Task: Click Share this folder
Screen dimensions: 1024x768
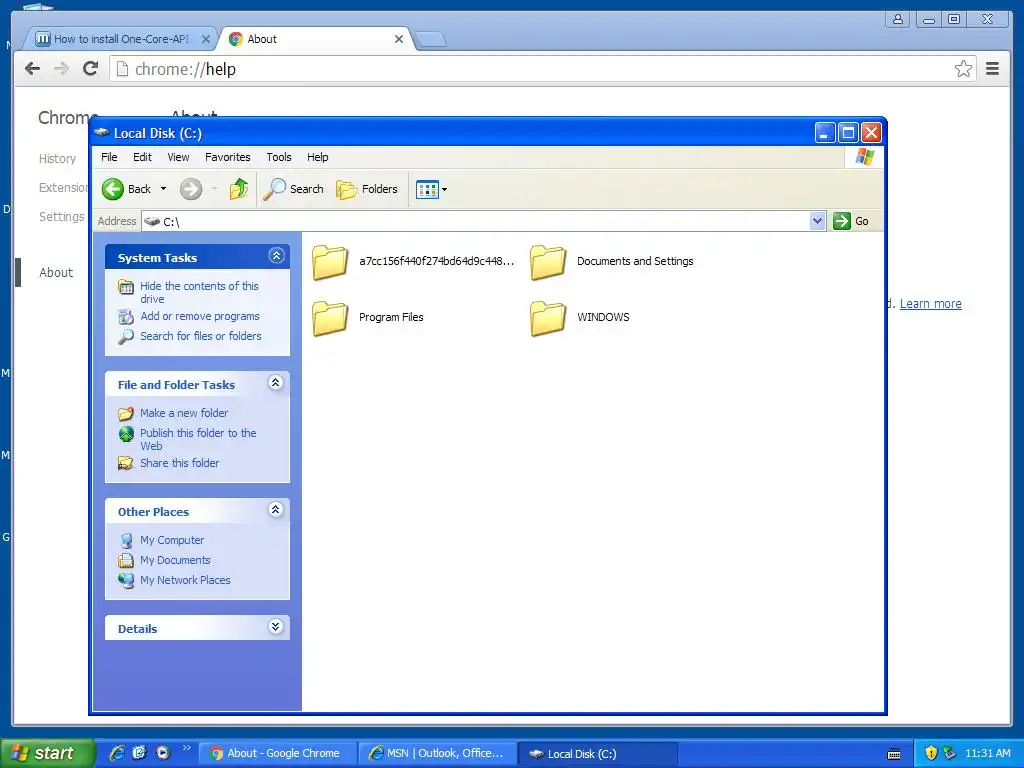Action: coord(180,463)
